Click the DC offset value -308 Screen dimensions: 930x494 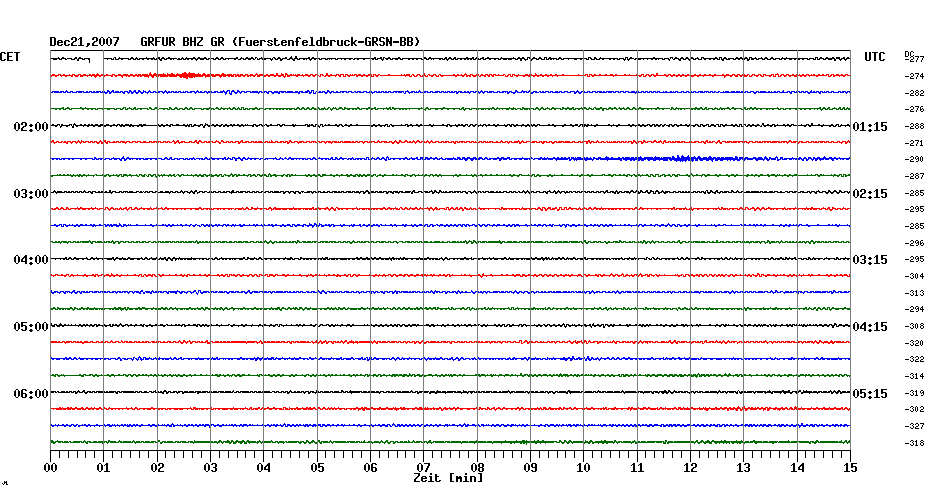915,326
